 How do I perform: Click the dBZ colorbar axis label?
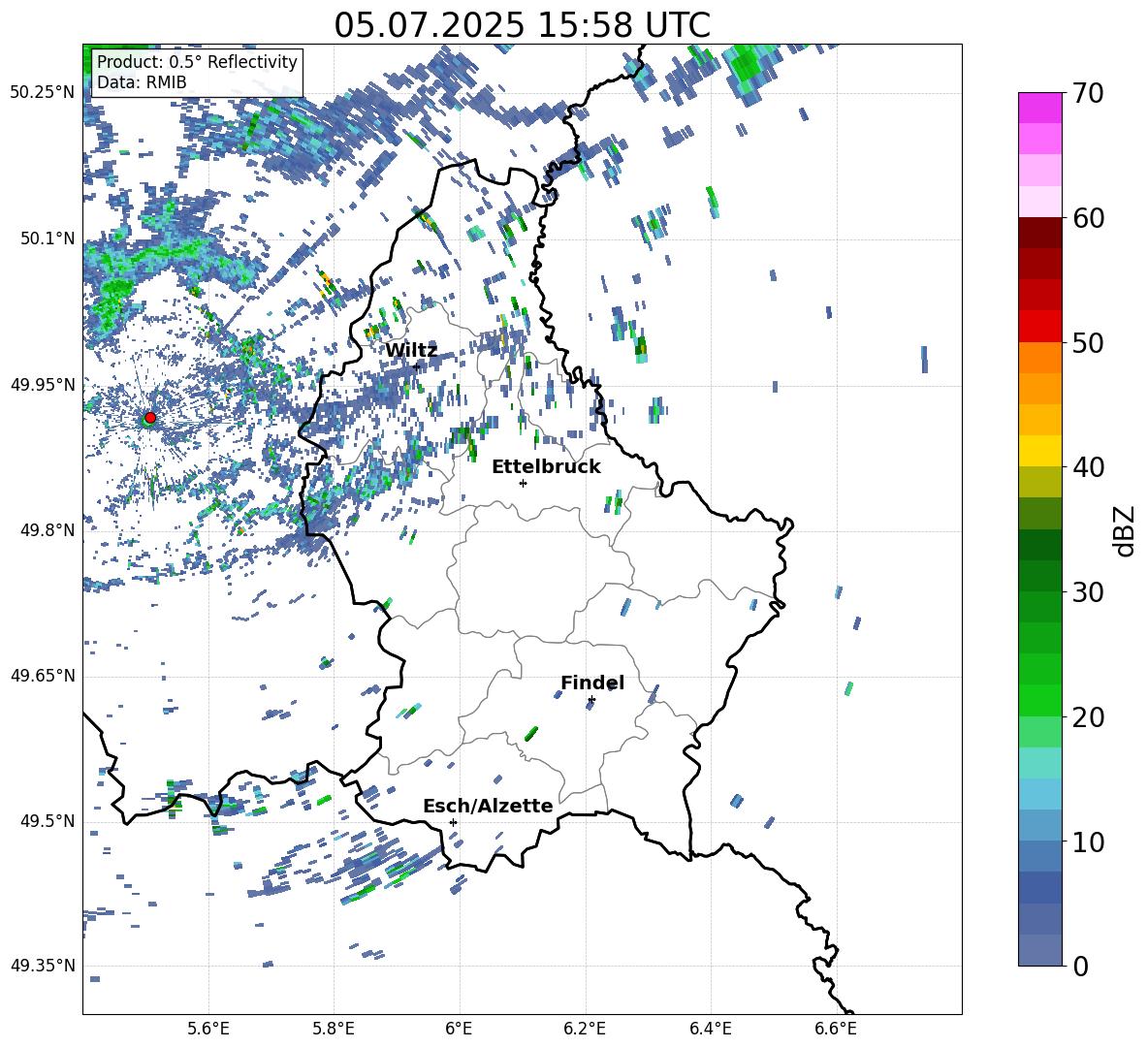coord(1126,530)
